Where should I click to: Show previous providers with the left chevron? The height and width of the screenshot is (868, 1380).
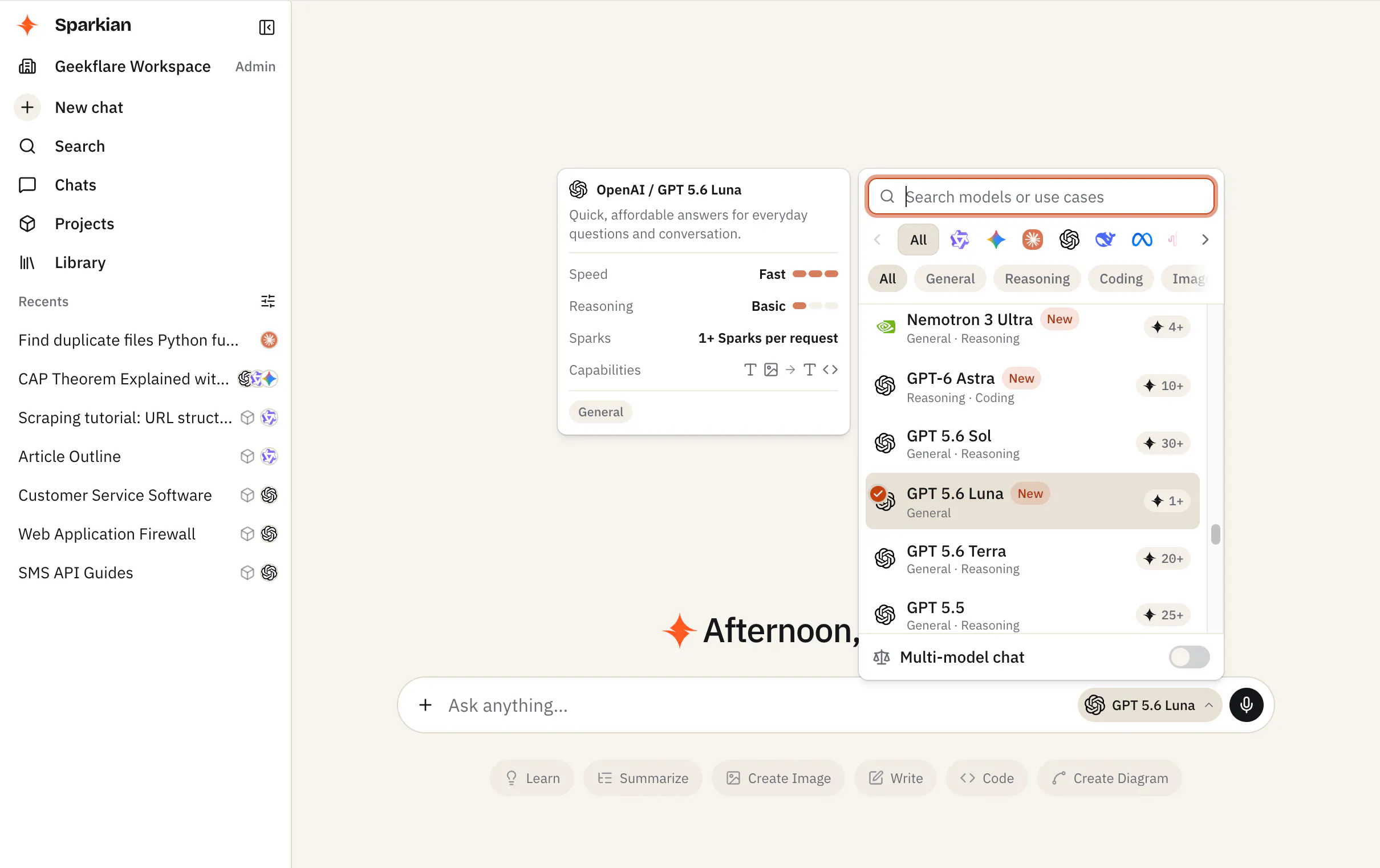877,240
